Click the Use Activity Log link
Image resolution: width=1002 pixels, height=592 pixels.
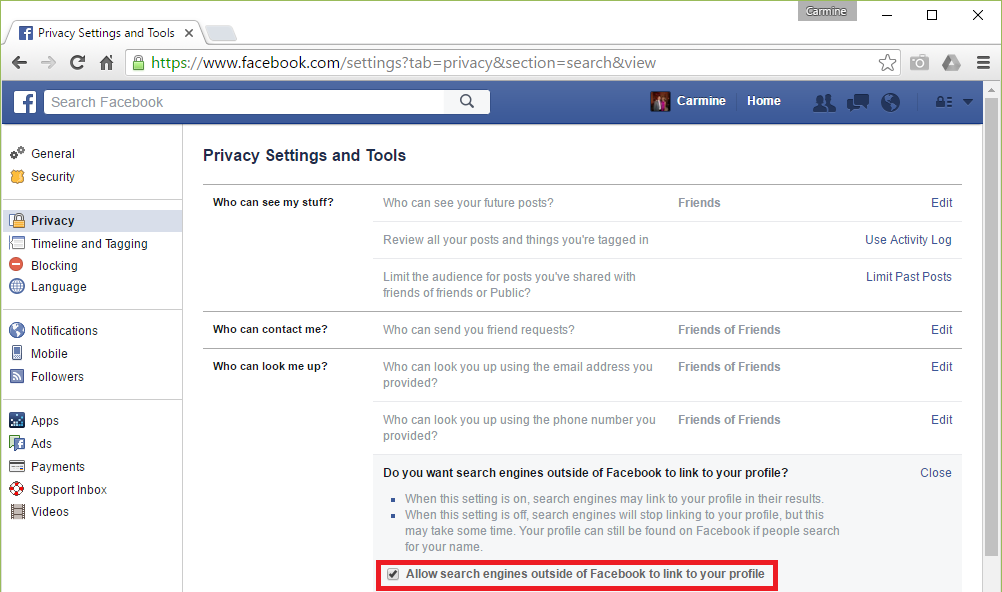pos(908,240)
